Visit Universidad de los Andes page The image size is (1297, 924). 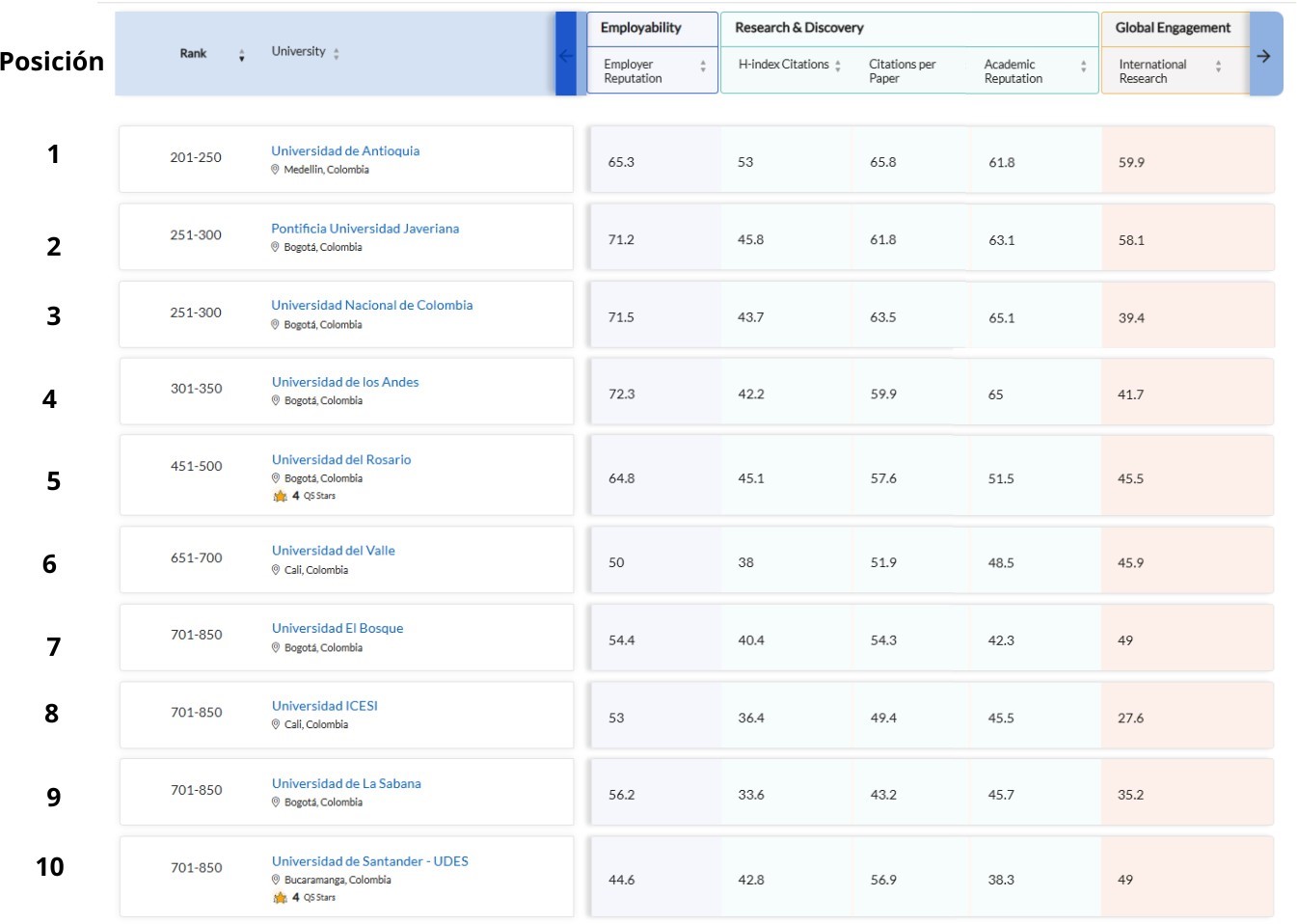point(345,382)
